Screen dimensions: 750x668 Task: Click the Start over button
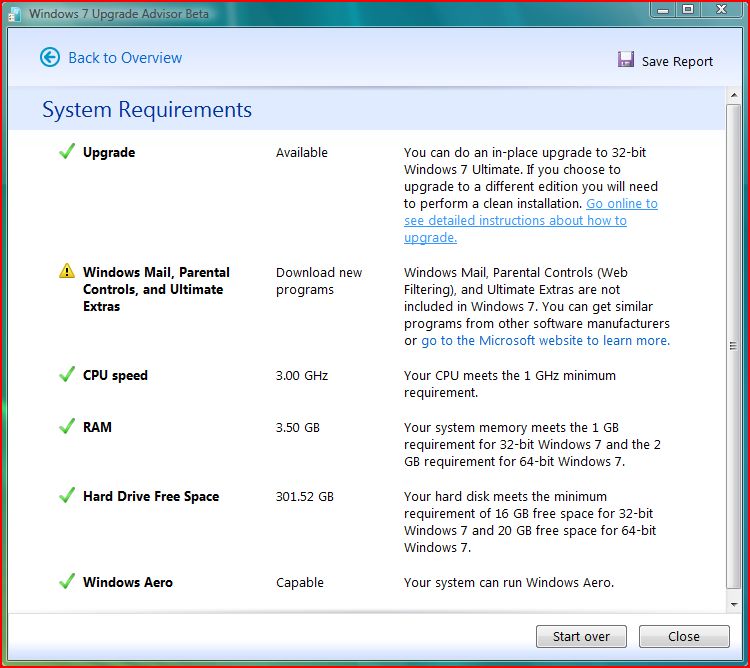(x=581, y=636)
